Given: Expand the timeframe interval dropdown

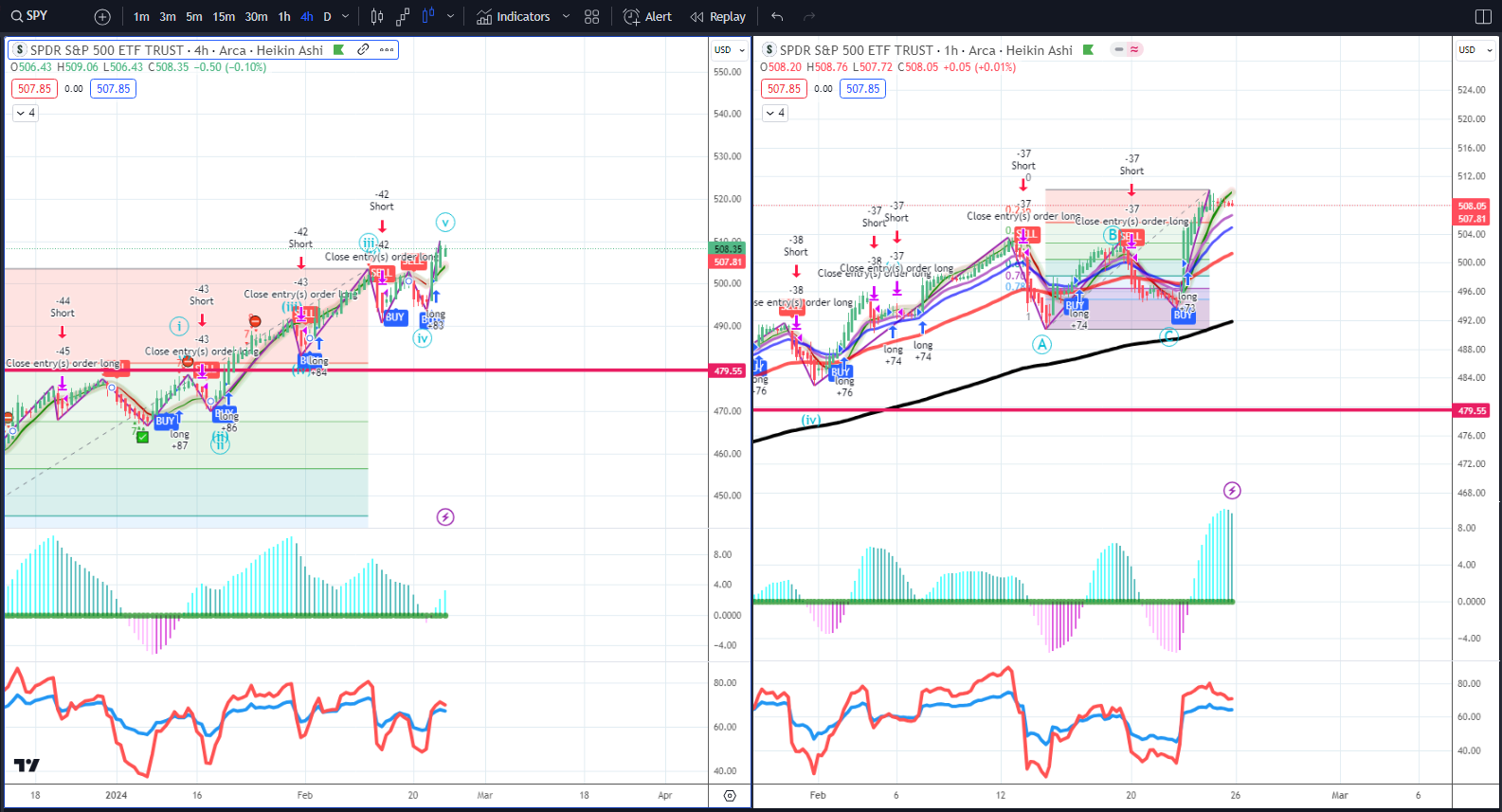Looking at the screenshot, I should 345,17.
